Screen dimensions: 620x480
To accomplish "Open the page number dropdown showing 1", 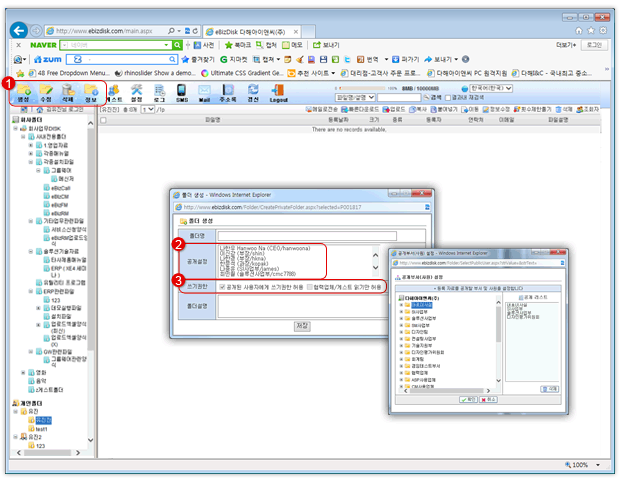I will pyautogui.click(x=147, y=110).
